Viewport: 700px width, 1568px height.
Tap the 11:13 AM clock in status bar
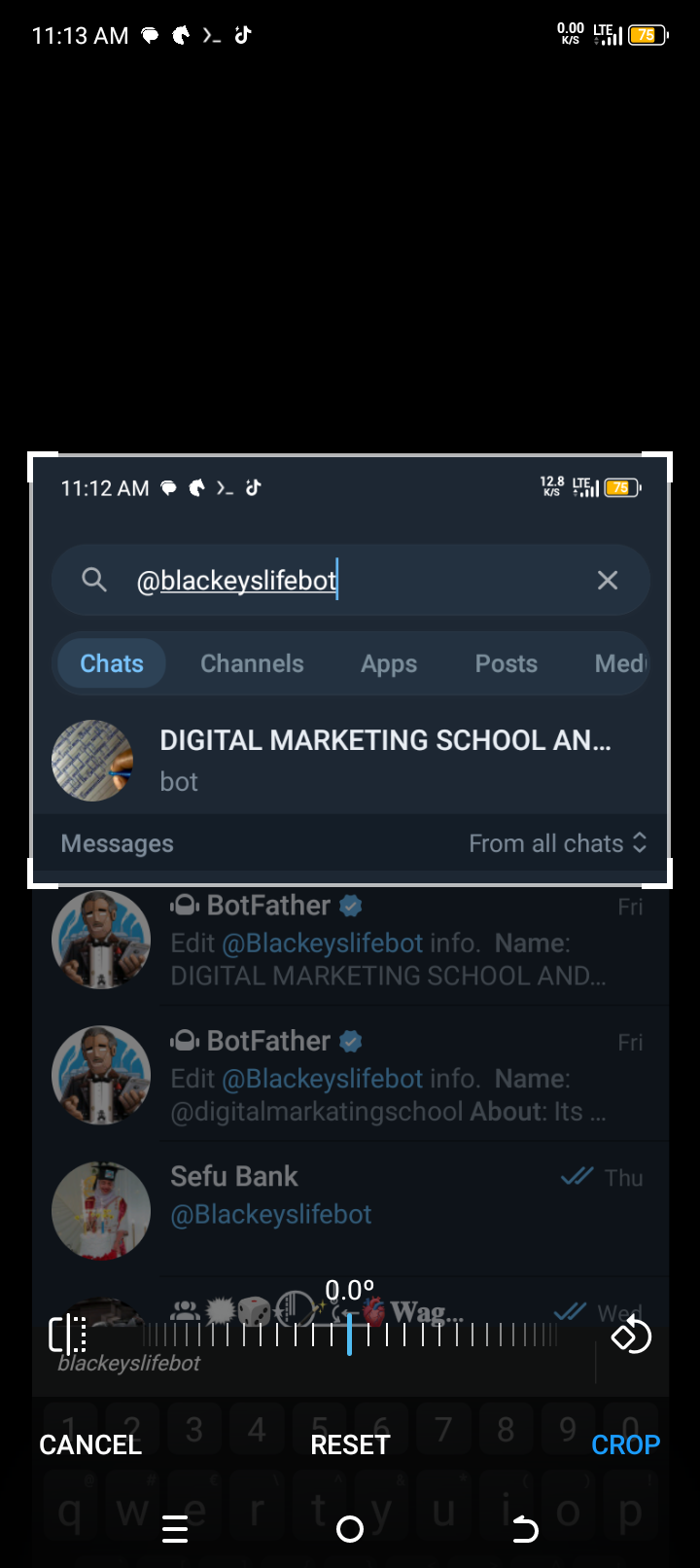pos(80,36)
